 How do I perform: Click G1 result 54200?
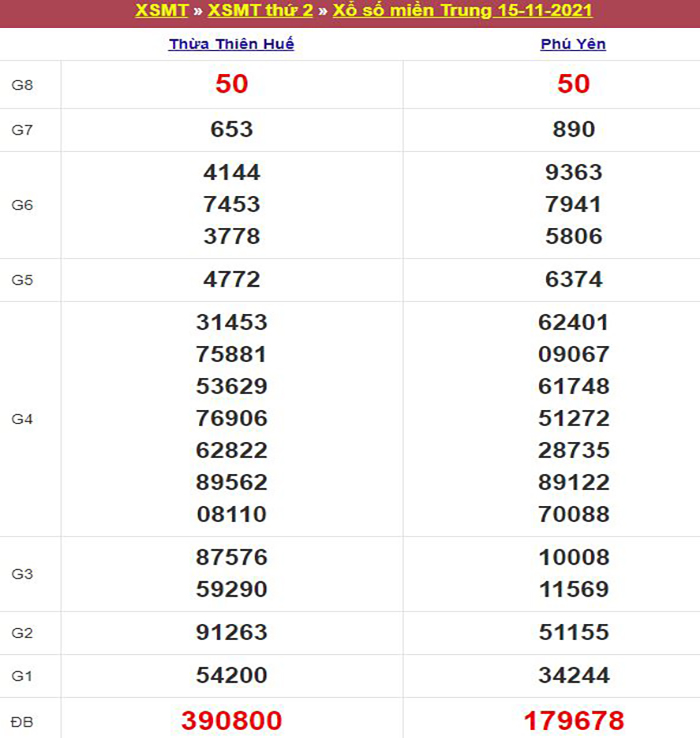[231, 675]
